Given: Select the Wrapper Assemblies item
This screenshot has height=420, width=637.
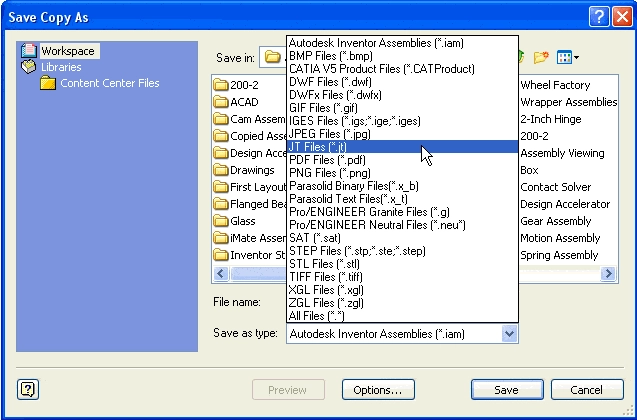Looking at the screenshot, I should pyautogui.click(x=569, y=102).
